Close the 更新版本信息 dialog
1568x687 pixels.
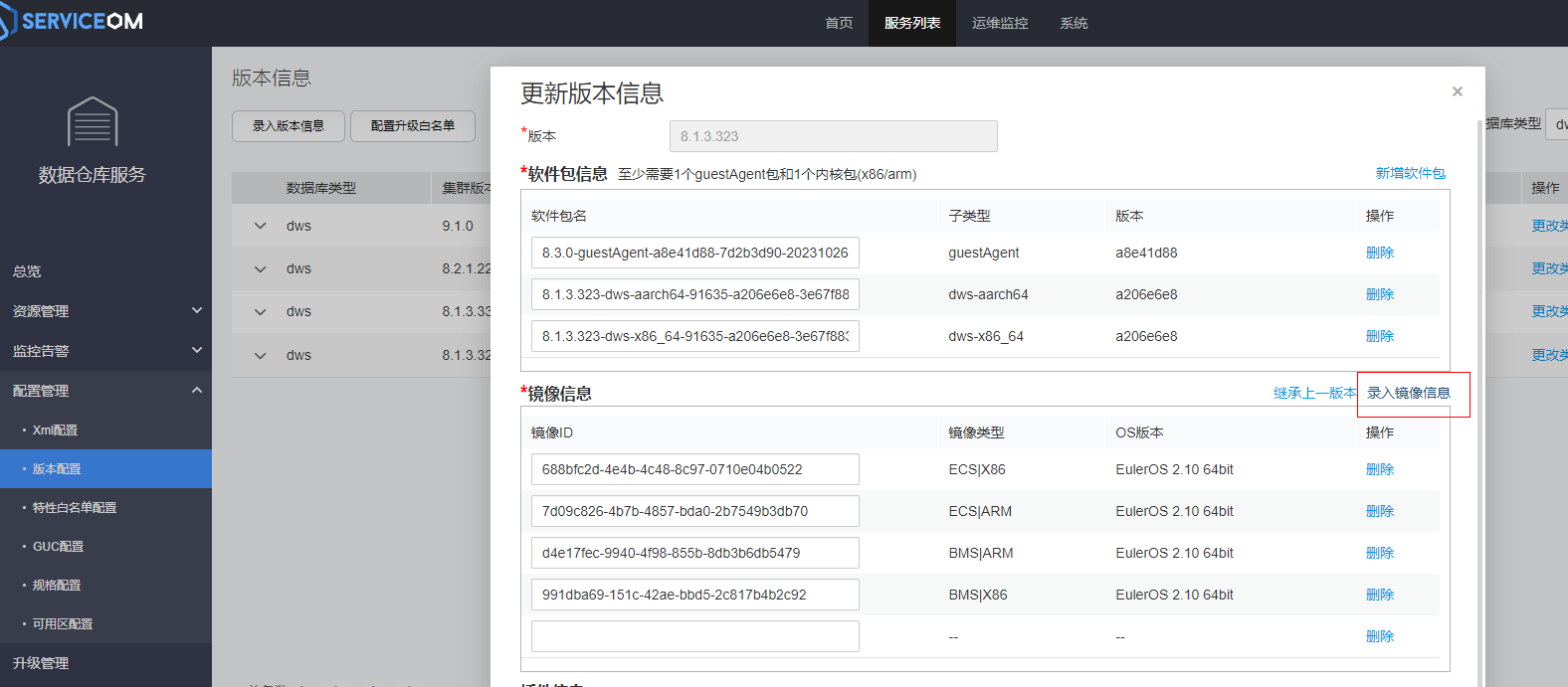pos(1458,91)
